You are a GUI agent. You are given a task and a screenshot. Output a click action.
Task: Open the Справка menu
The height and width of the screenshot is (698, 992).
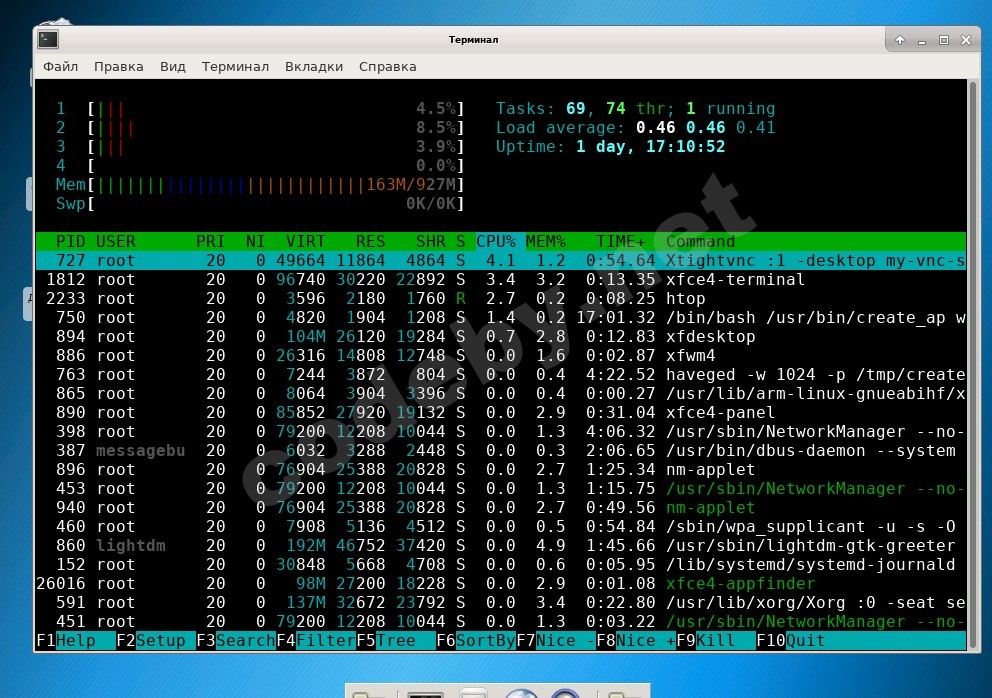(387, 67)
